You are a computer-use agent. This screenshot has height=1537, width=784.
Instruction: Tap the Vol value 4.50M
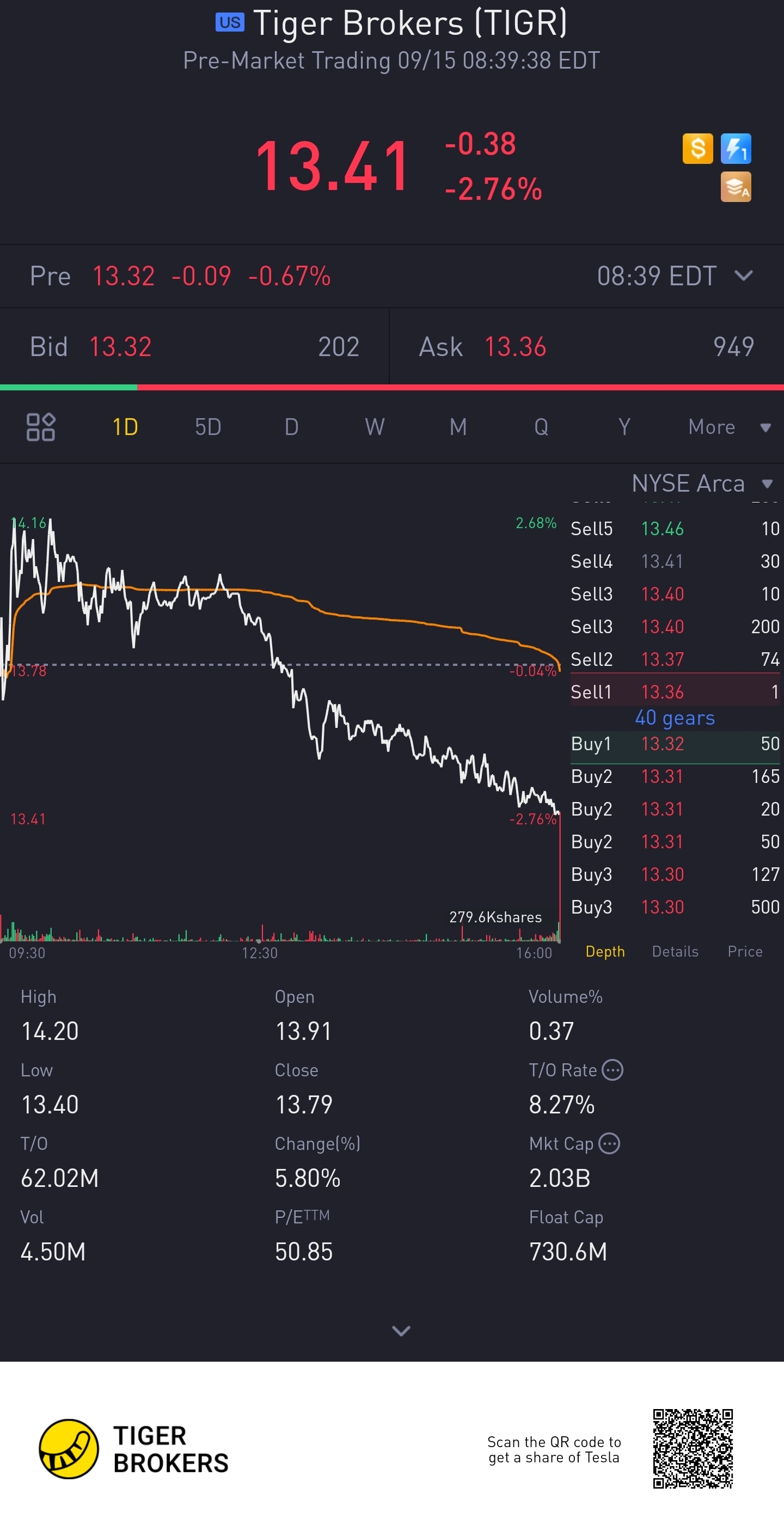click(53, 1251)
